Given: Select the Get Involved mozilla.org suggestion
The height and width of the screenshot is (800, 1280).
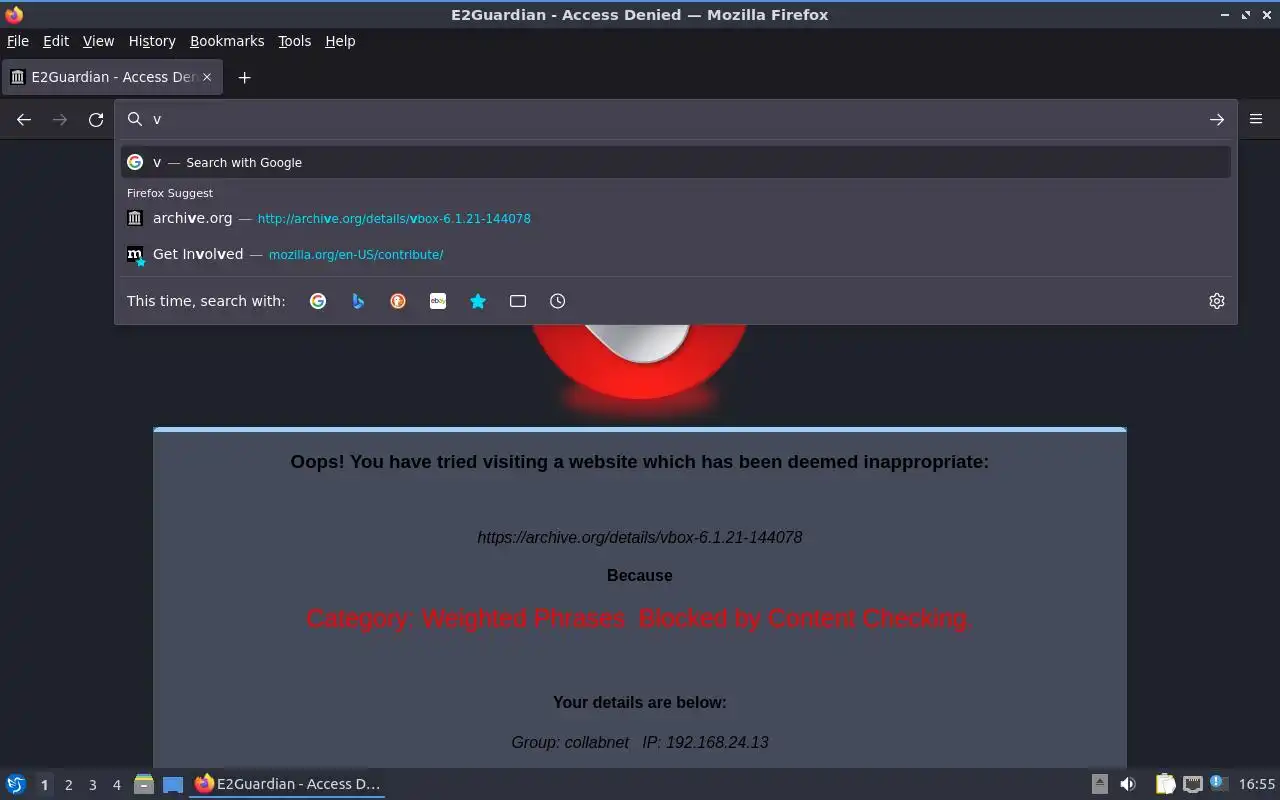Looking at the screenshot, I should [x=676, y=254].
